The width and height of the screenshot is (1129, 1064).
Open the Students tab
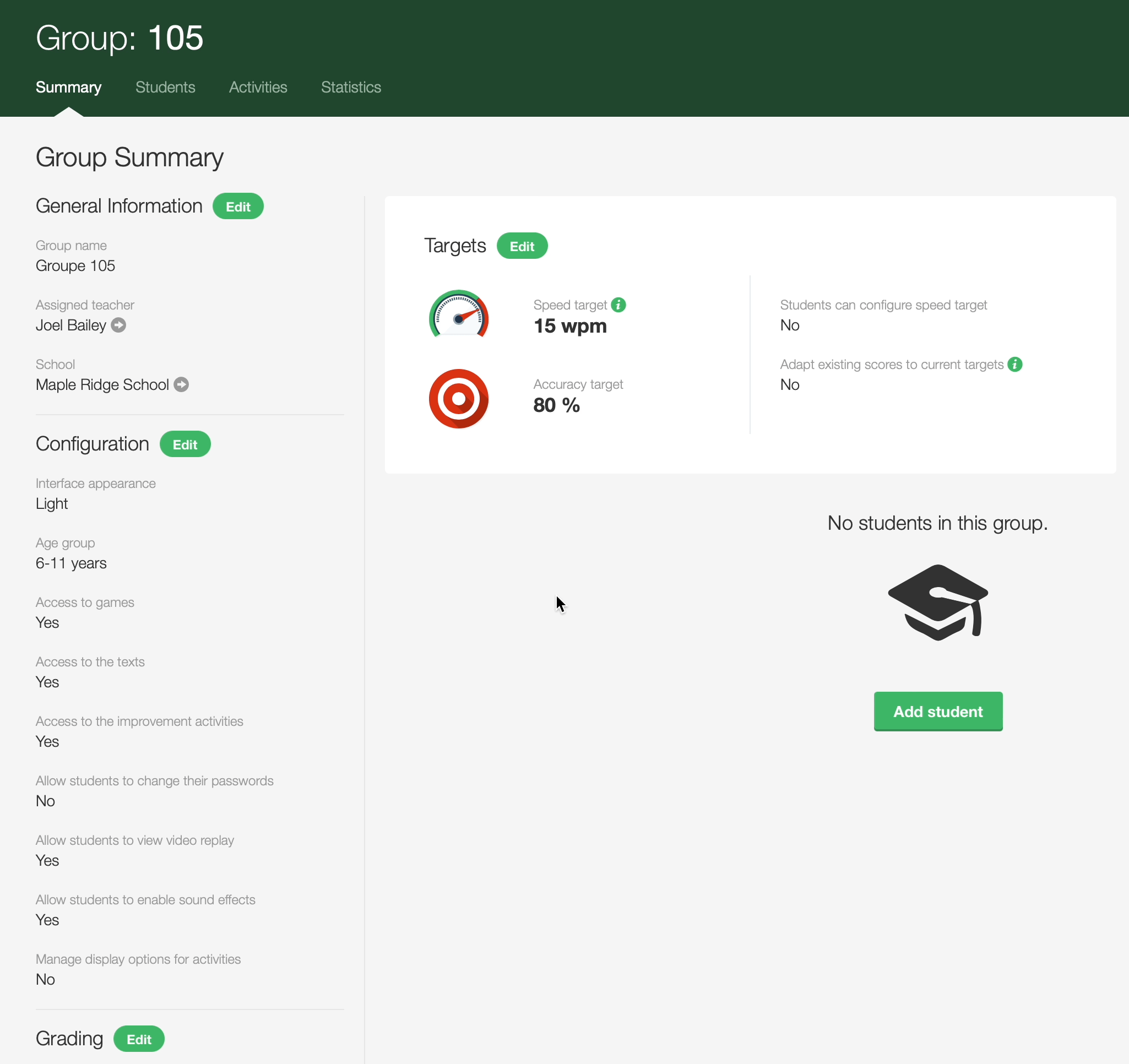click(165, 87)
